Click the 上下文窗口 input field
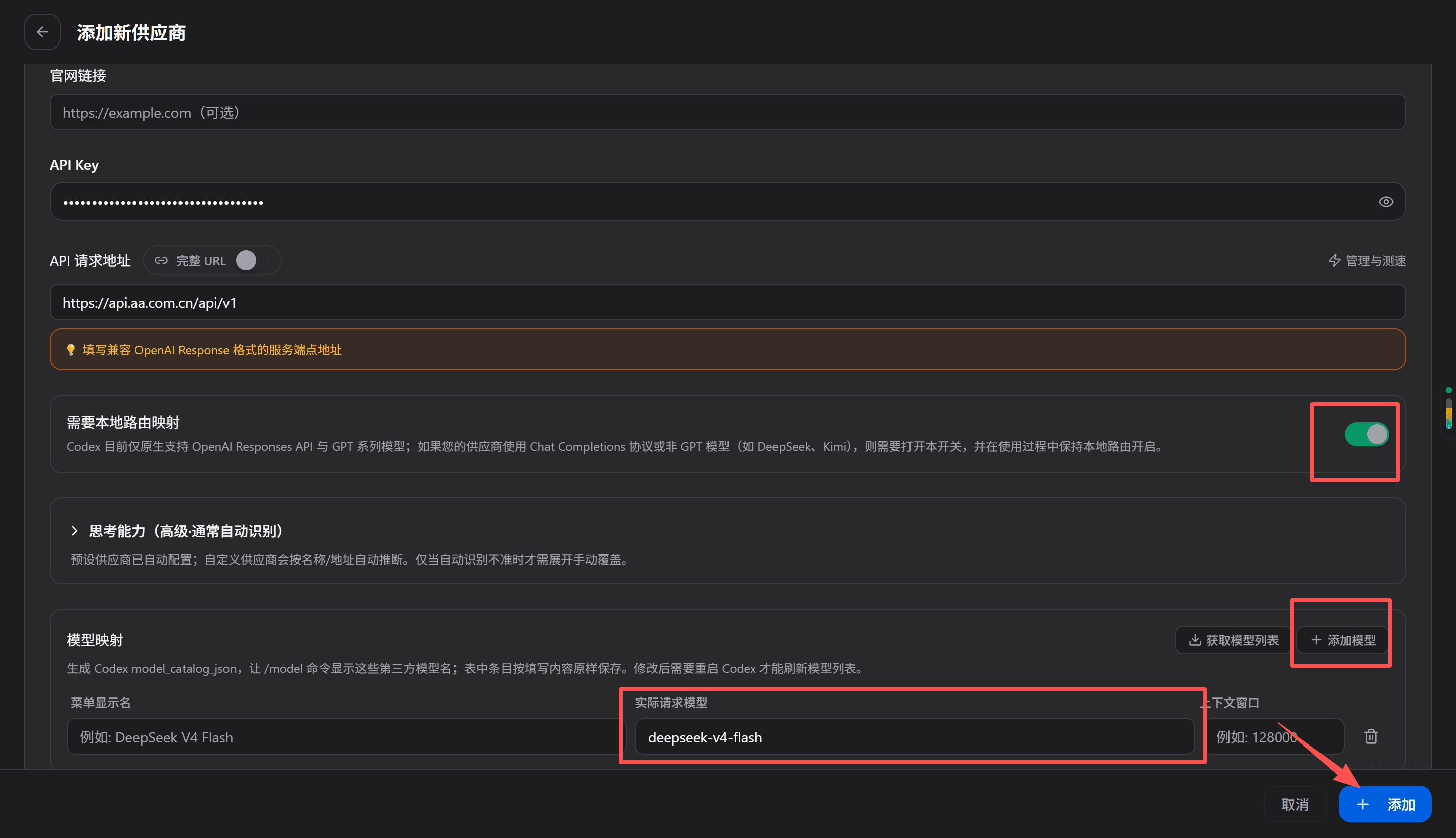1456x838 pixels. click(x=1275, y=737)
